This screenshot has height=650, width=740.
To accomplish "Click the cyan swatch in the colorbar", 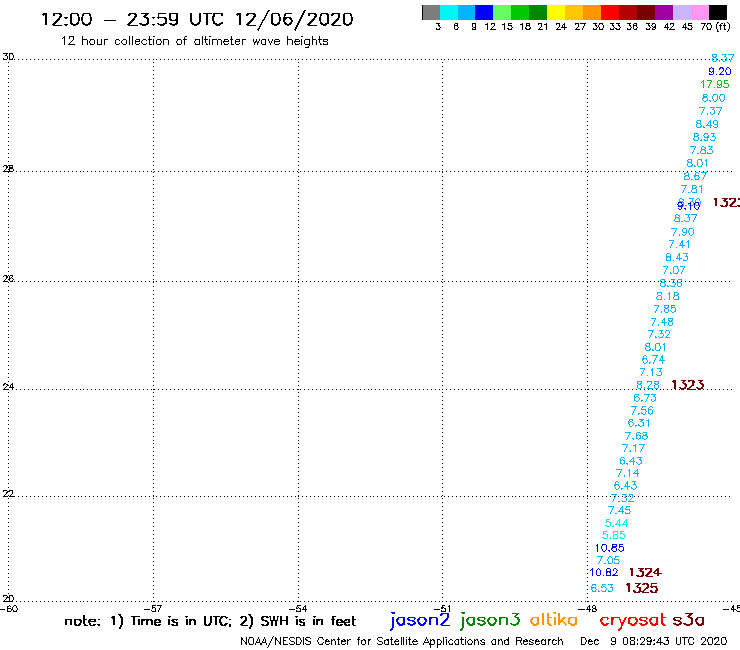I will coord(449,12).
